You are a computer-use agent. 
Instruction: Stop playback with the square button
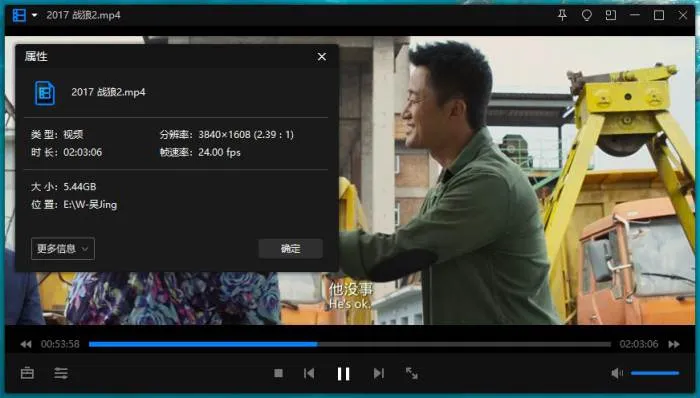[279, 373]
